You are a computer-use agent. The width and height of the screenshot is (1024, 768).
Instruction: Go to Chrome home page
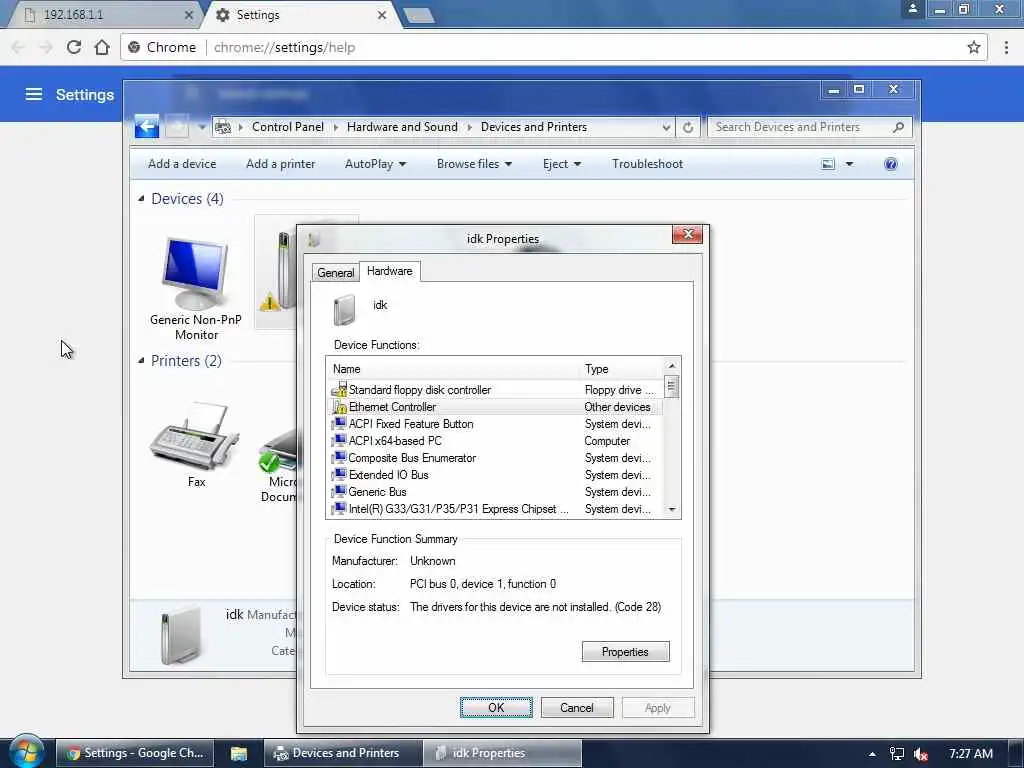click(x=102, y=47)
